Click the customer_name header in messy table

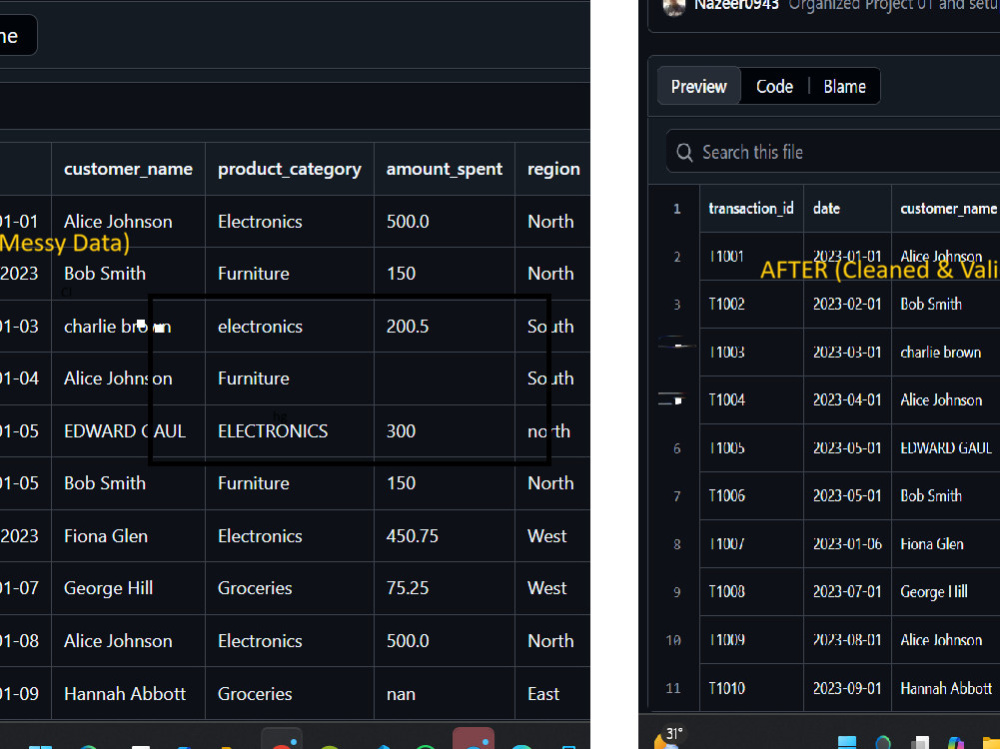tap(128, 169)
